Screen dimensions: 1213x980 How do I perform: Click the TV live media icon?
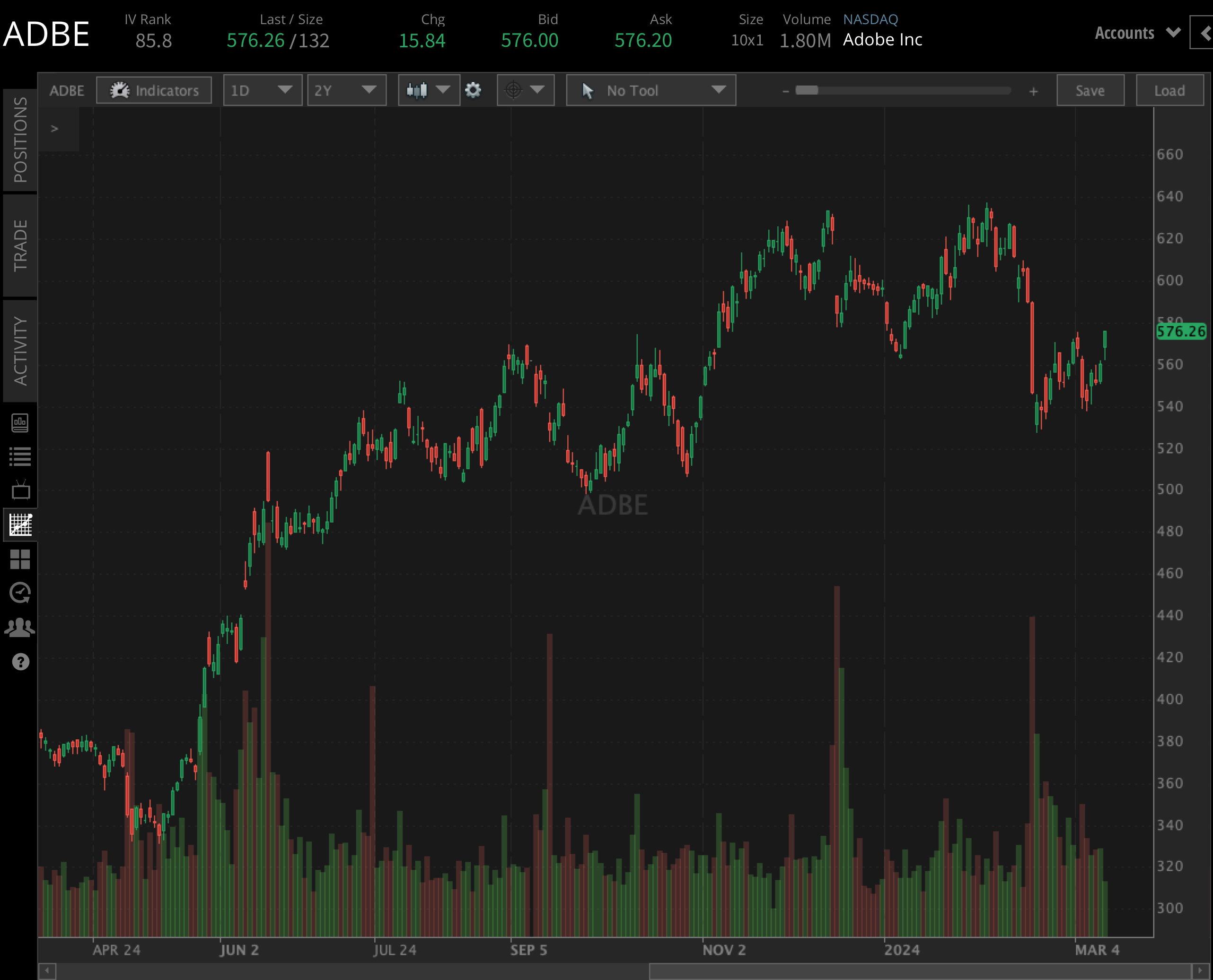point(20,490)
